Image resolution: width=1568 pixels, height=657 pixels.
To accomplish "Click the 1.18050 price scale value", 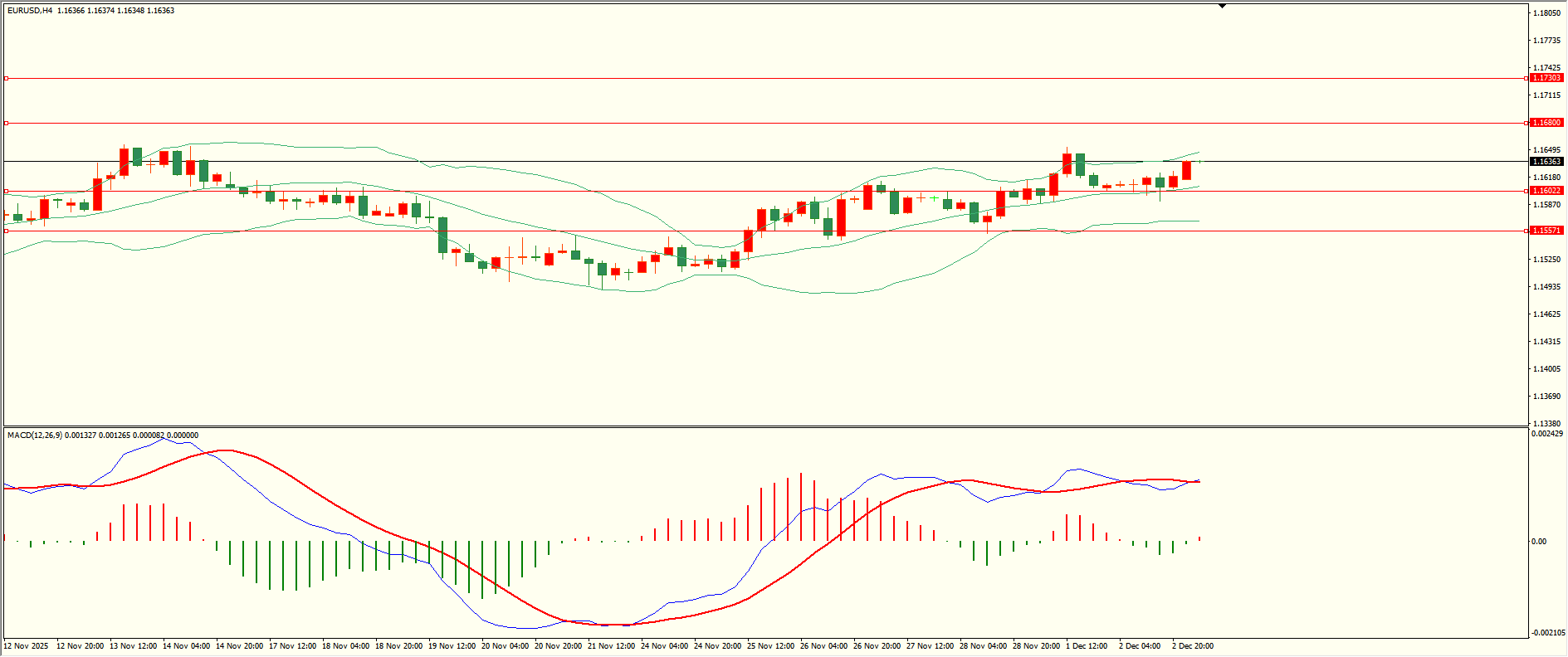I will click(1546, 13).
